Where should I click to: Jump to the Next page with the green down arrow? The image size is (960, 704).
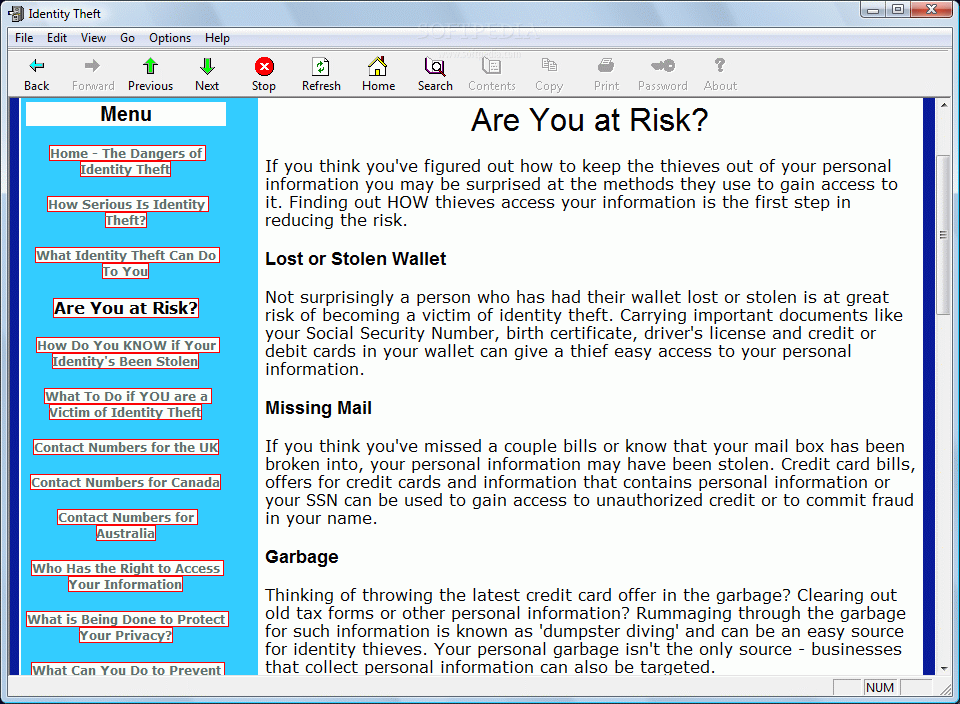tap(207, 66)
